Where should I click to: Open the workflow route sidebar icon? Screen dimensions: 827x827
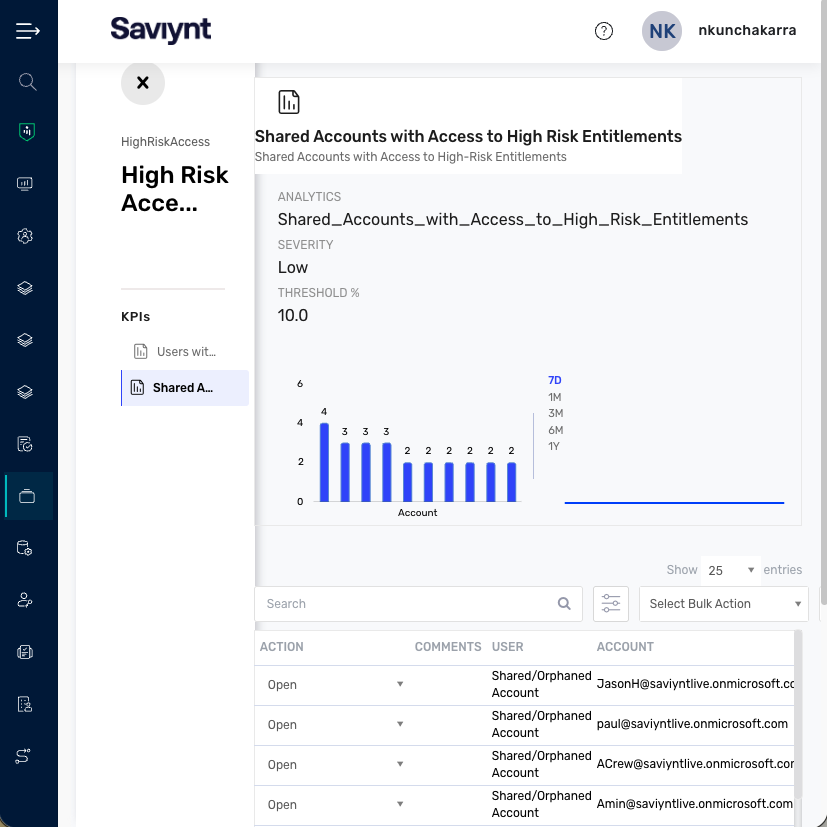click(x=23, y=756)
